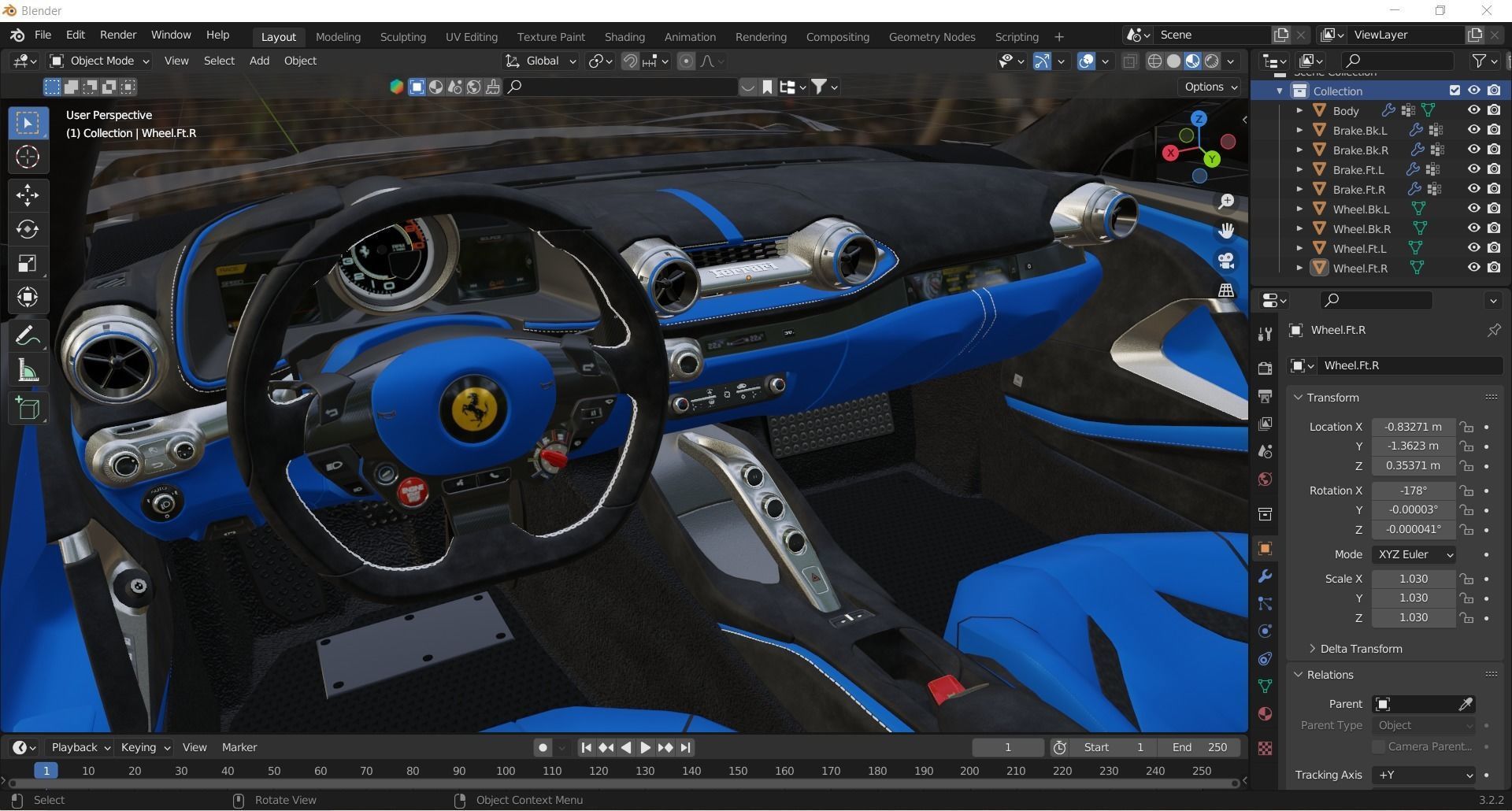Click the zoom magnifier viewport gizmo
1512x811 pixels.
(1226, 202)
